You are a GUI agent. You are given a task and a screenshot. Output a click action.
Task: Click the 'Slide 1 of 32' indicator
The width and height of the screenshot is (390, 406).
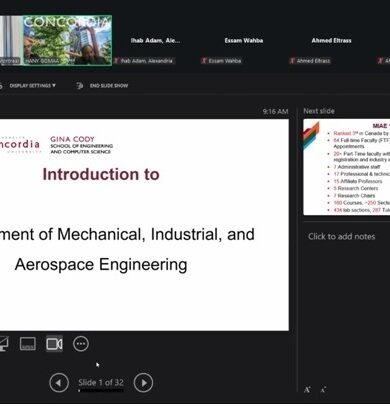(101, 382)
